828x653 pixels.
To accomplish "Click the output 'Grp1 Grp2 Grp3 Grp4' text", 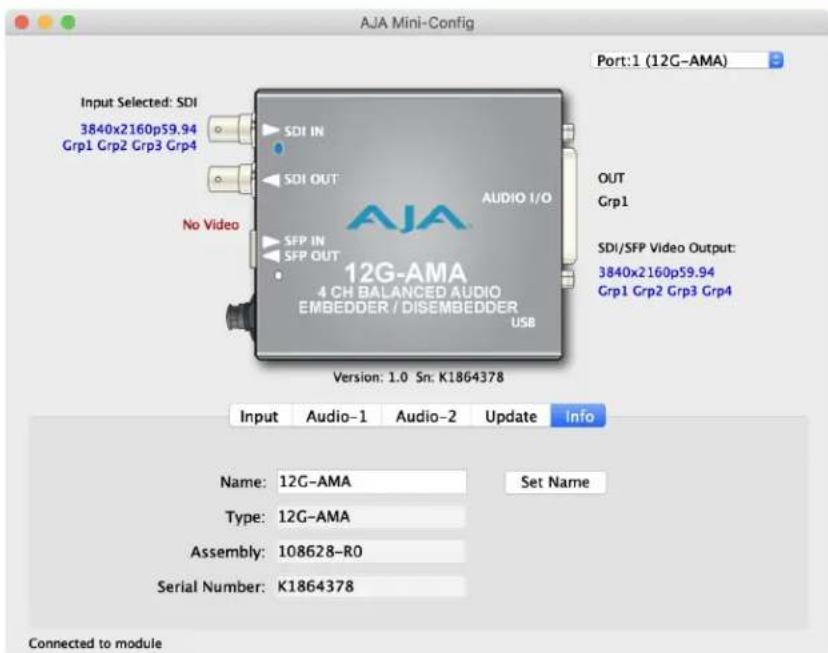I will (665, 291).
